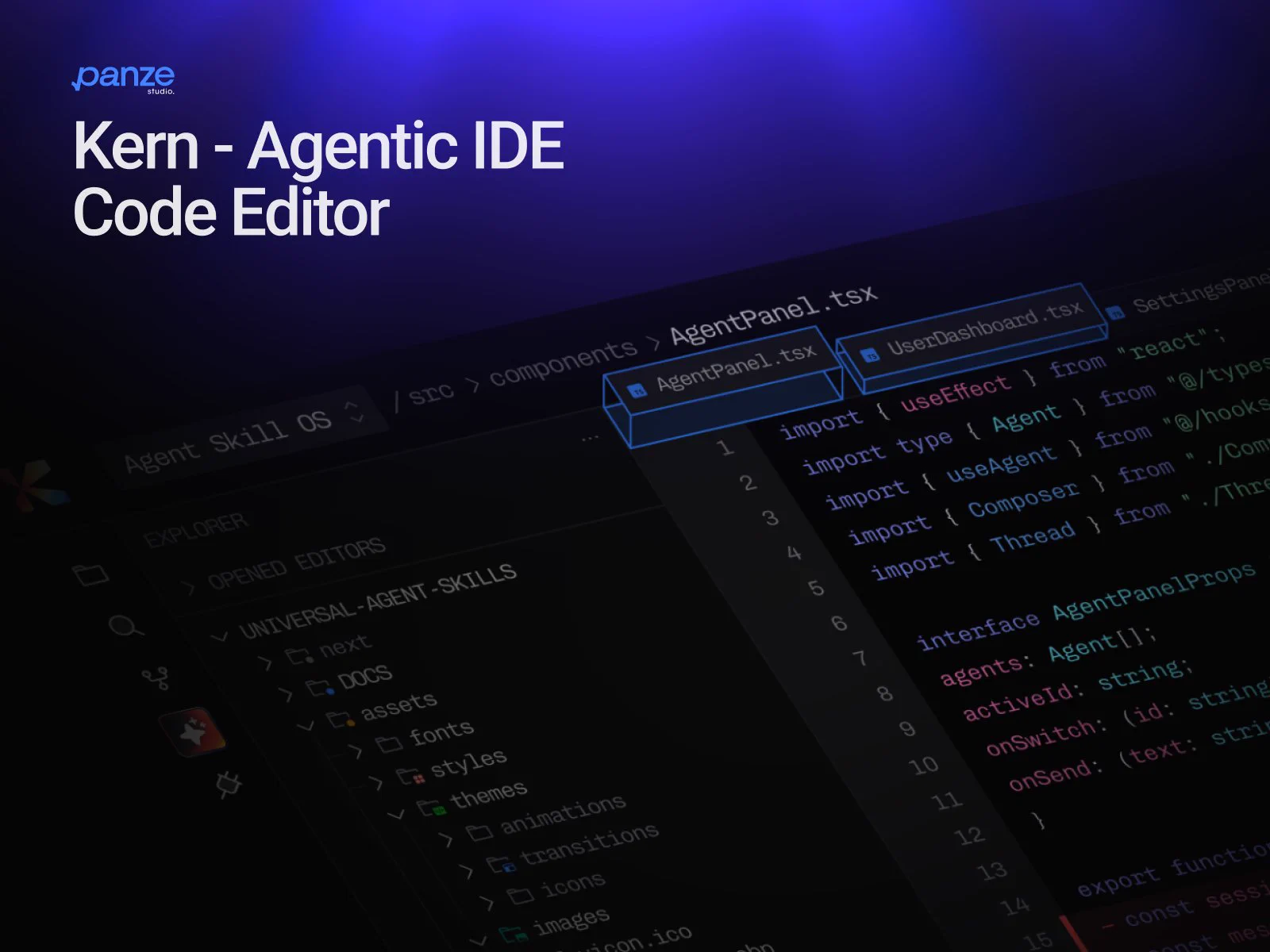The width and height of the screenshot is (1270, 952).
Task: Select the fonts folder label
Action: pyautogui.click(x=442, y=733)
